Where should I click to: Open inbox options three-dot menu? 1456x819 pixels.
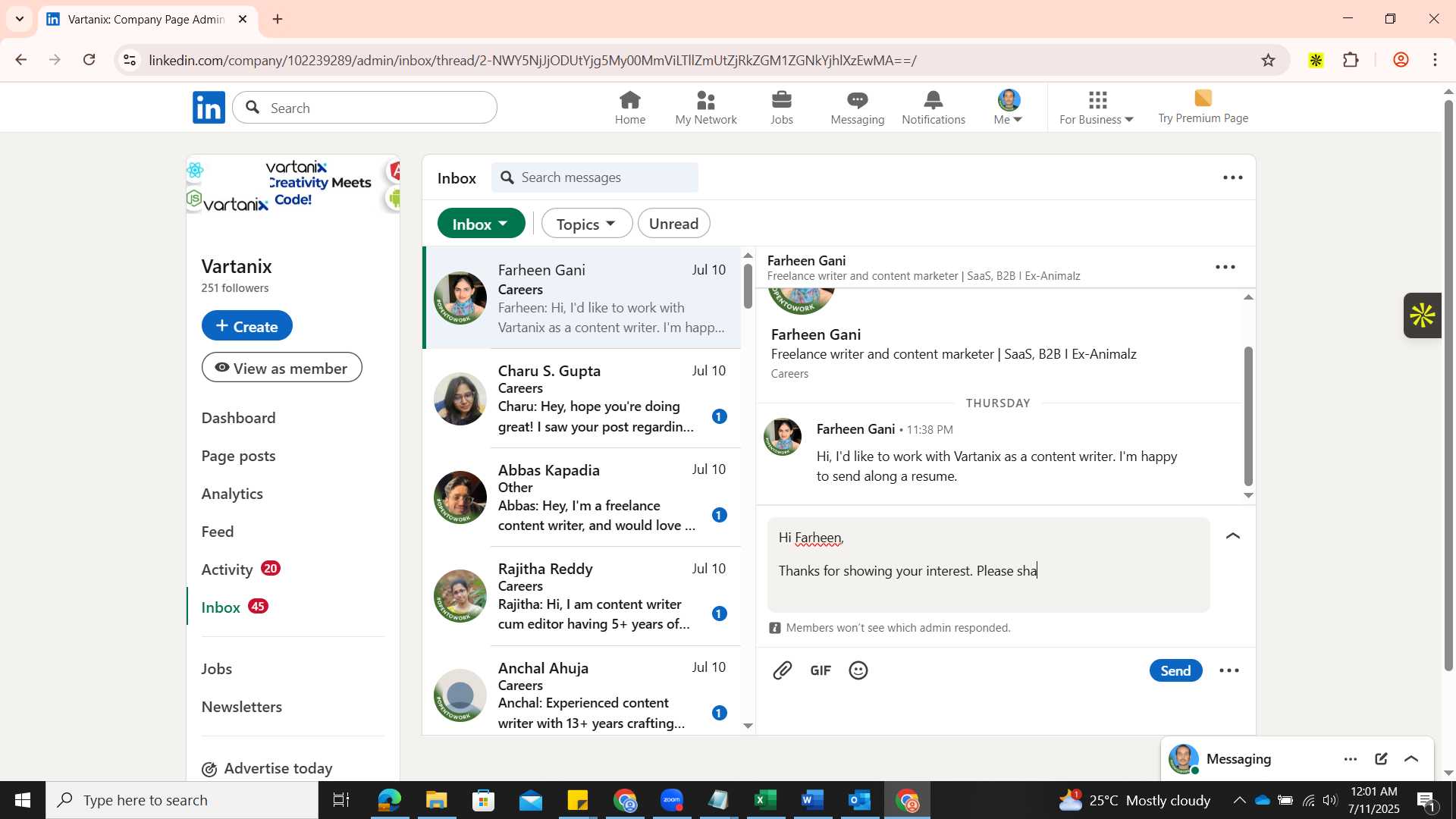(1233, 178)
